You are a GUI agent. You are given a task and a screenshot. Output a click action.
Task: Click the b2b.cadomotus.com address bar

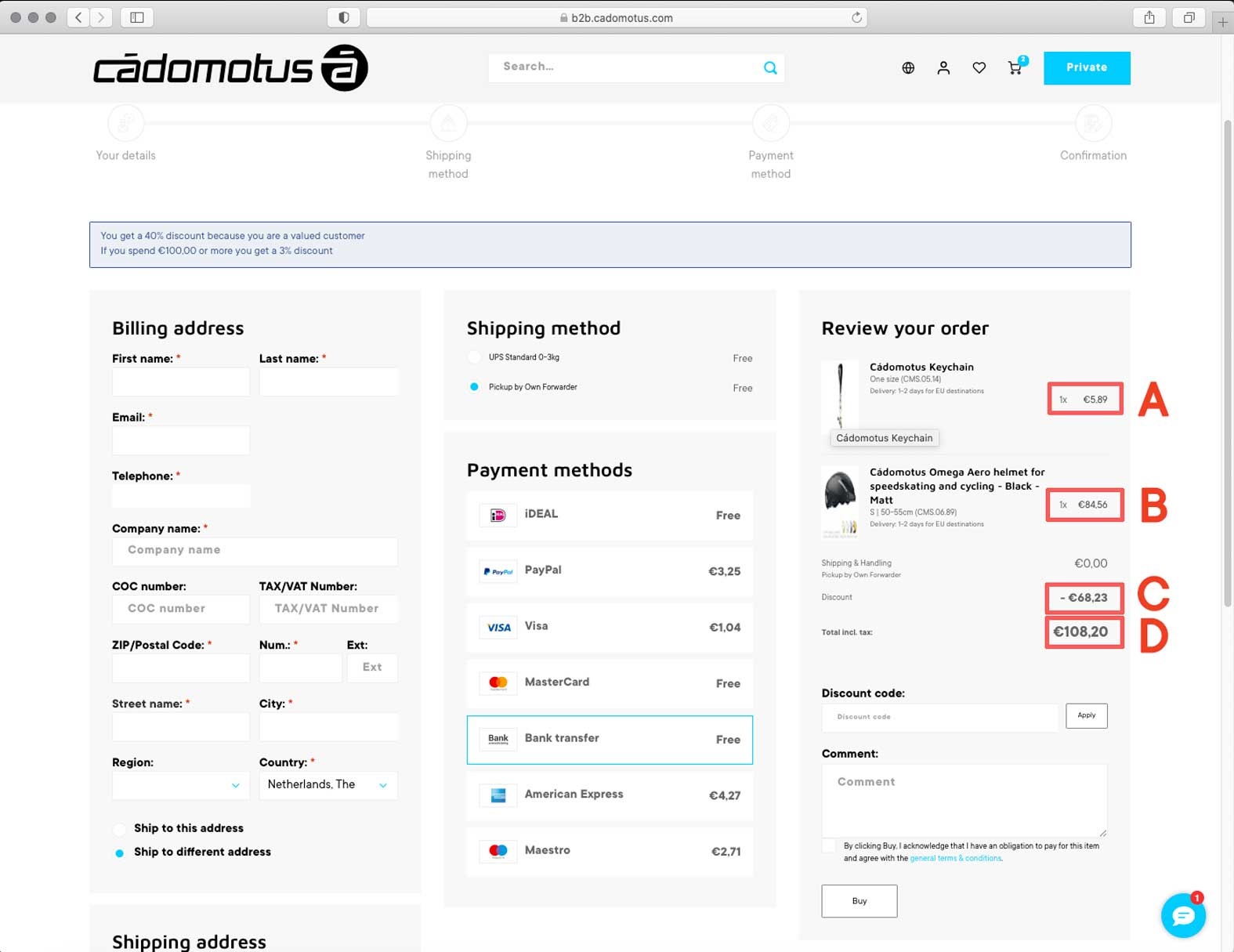pyautogui.click(x=617, y=17)
